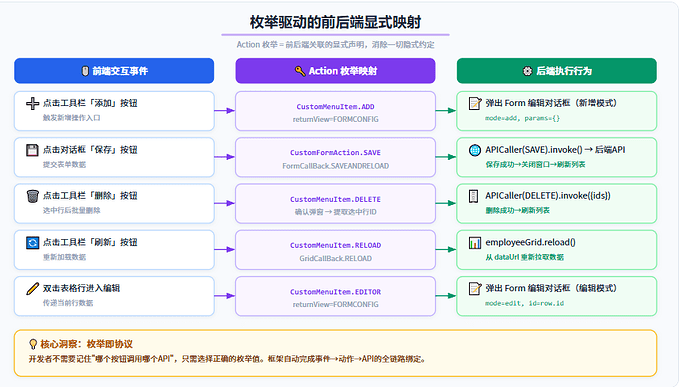The width and height of the screenshot is (690, 387).
Task: Click the code text CustomMenuItem.RELOAD
Action: [x=335, y=245]
